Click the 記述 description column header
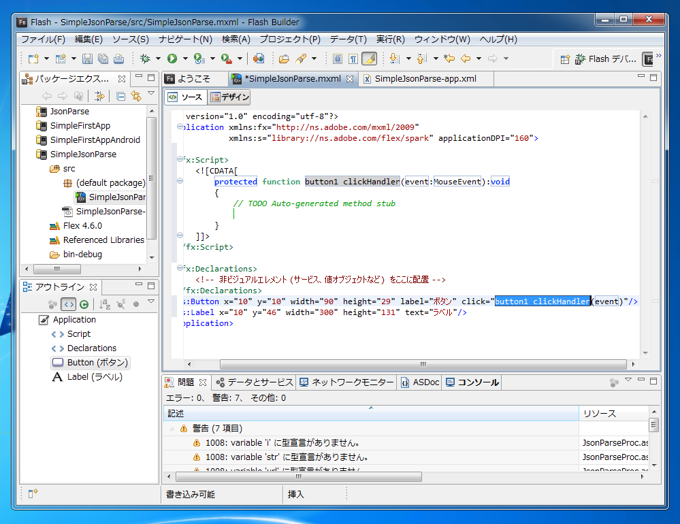 pyautogui.click(x=371, y=414)
